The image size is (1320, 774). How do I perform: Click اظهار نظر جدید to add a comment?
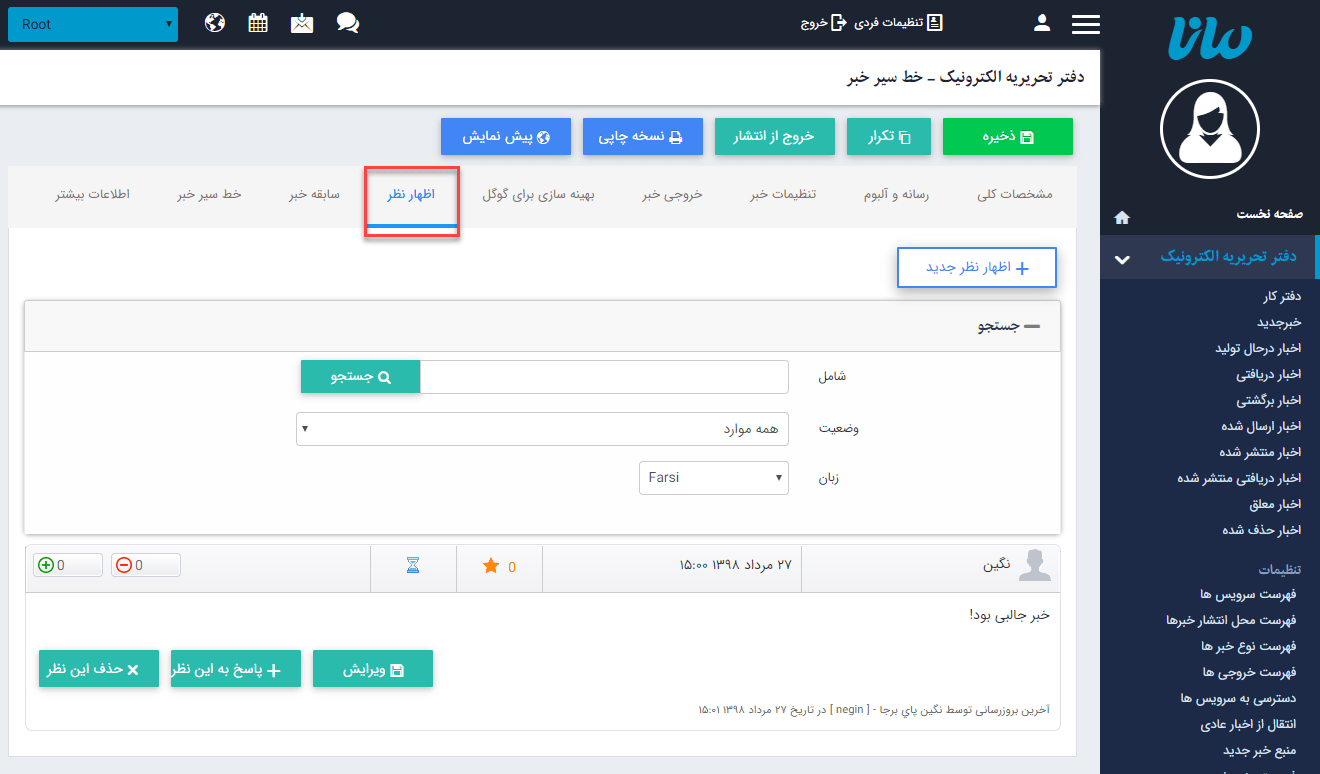[x=977, y=267]
